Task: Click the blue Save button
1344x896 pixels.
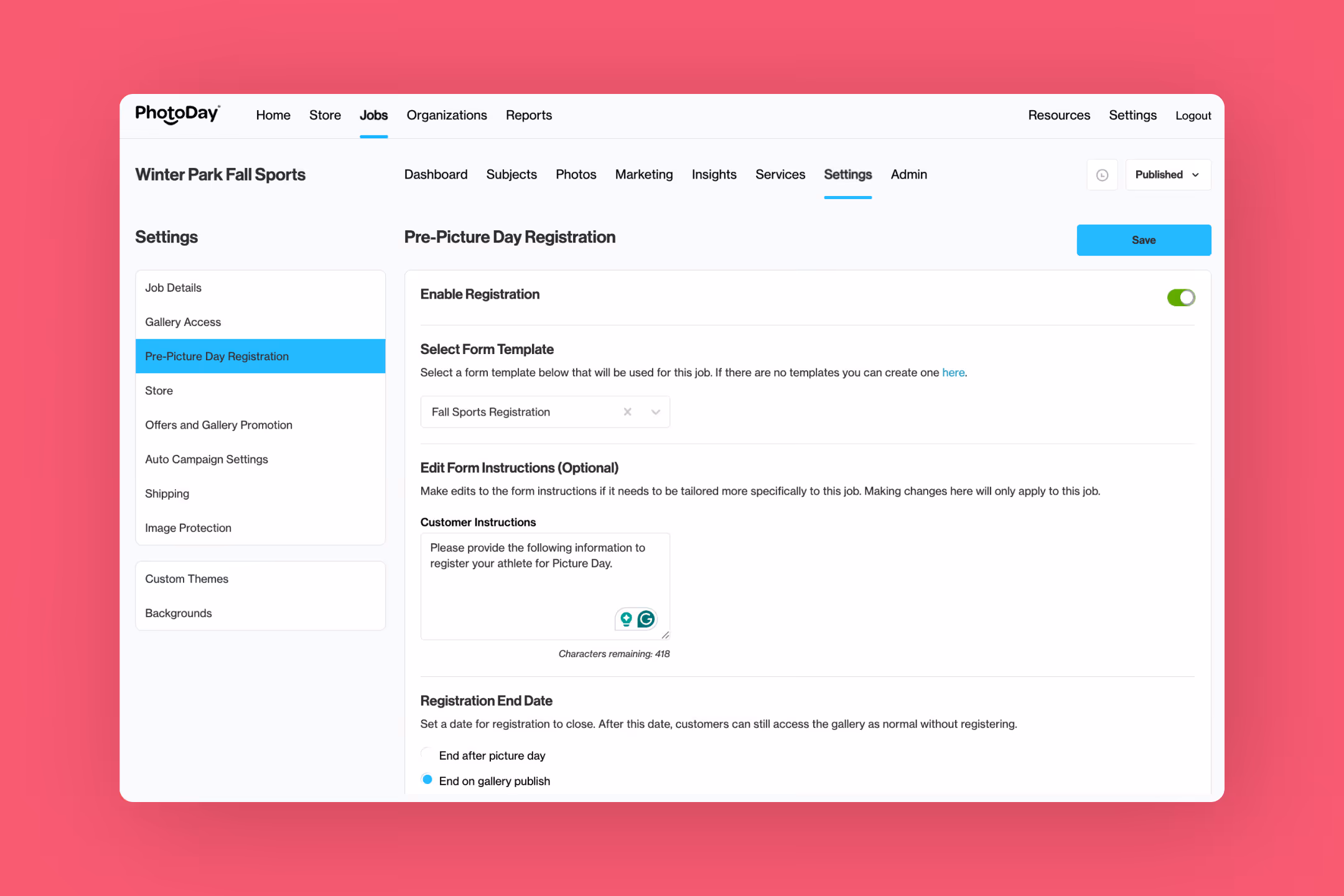Action: (x=1143, y=240)
